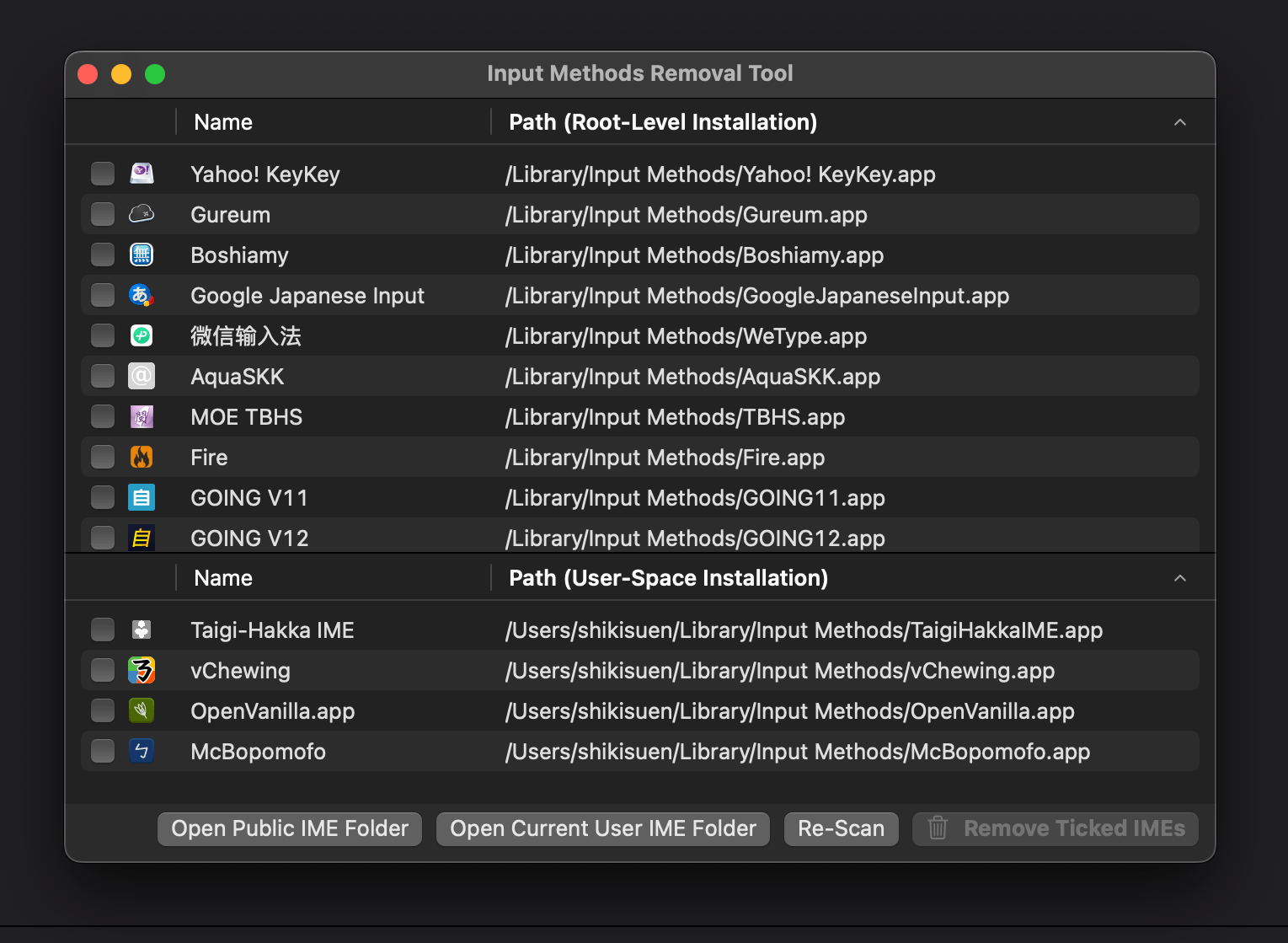1288x943 pixels.
Task: Click the OpenVanilla leaf icon
Action: point(142,710)
